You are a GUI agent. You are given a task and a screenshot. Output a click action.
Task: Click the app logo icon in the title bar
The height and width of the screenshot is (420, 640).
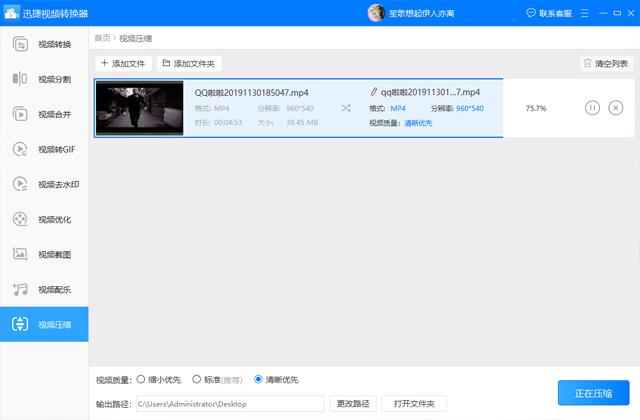click(x=11, y=13)
